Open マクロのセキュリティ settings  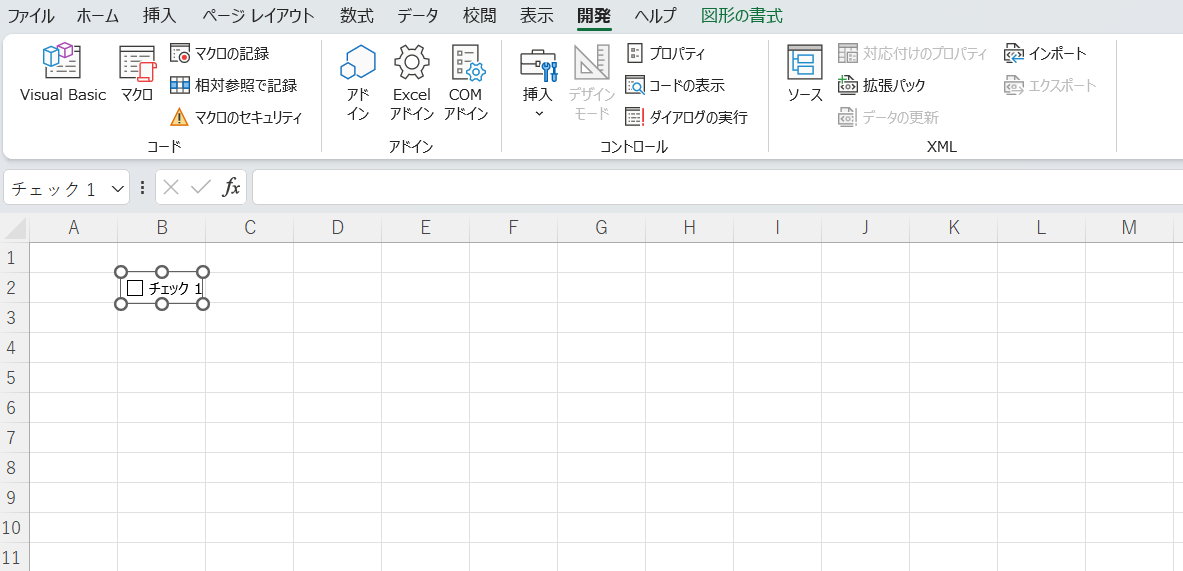(236, 118)
